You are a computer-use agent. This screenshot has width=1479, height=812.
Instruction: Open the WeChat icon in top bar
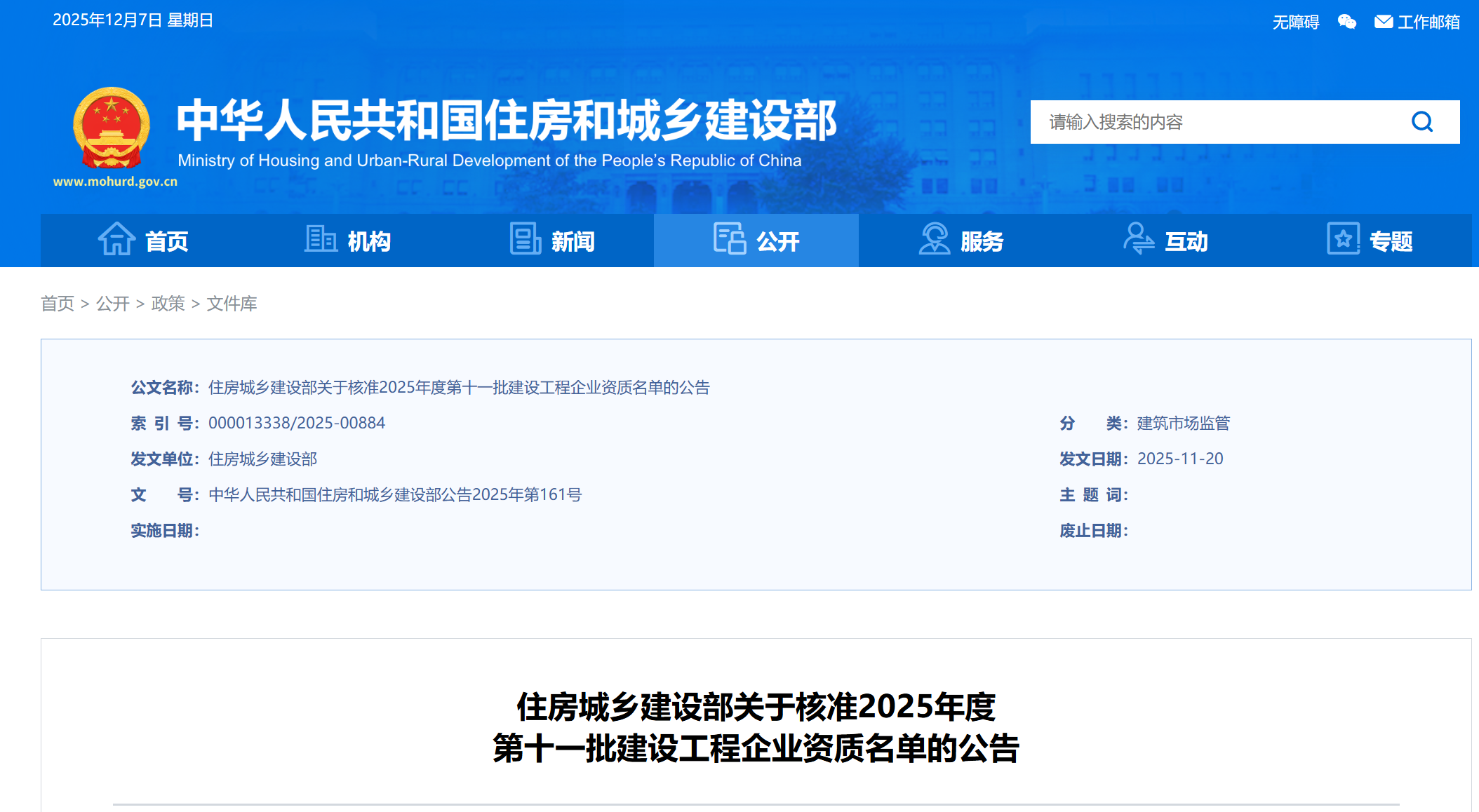(1346, 21)
